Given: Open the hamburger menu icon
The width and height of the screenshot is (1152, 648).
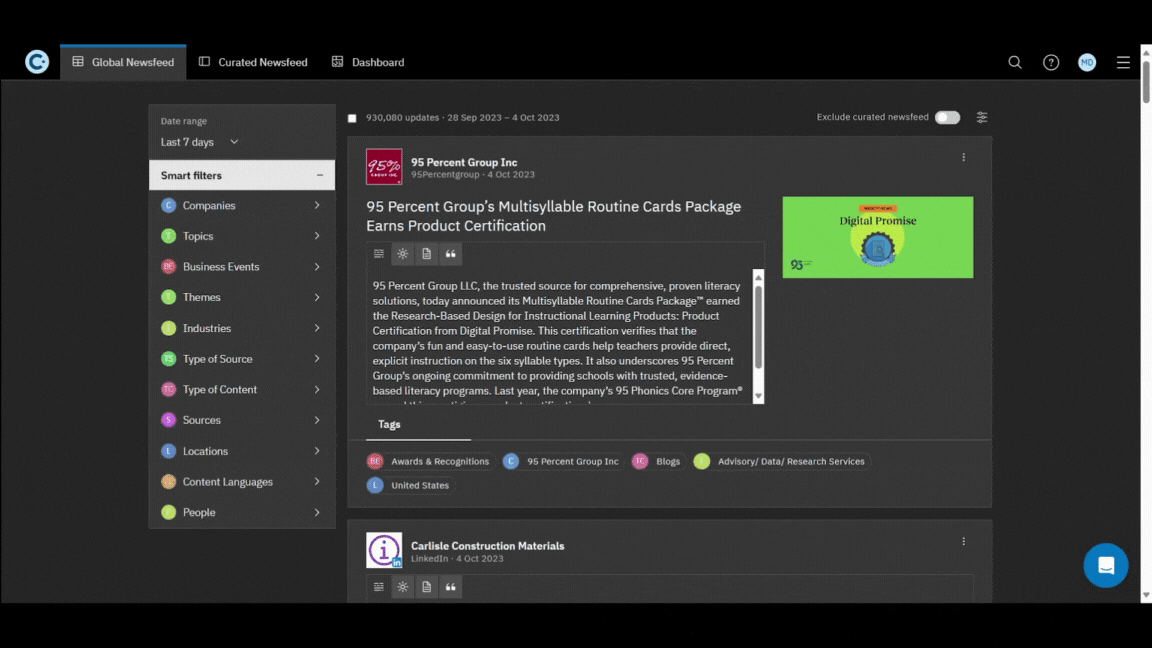Looking at the screenshot, I should pyautogui.click(x=1123, y=62).
